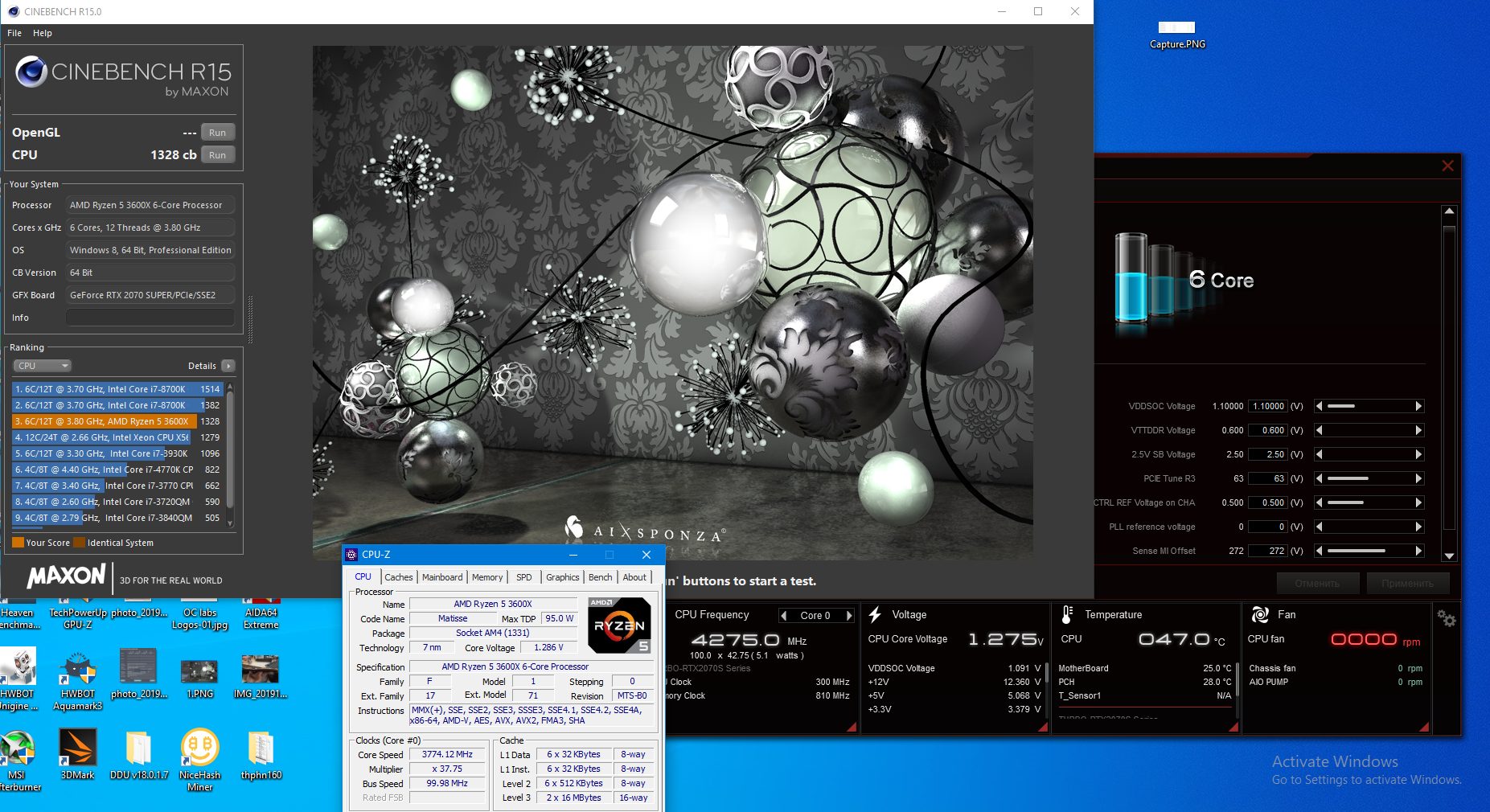Open OC labs Logos-01.jpg desktop file label

pyautogui.click(x=200, y=619)
